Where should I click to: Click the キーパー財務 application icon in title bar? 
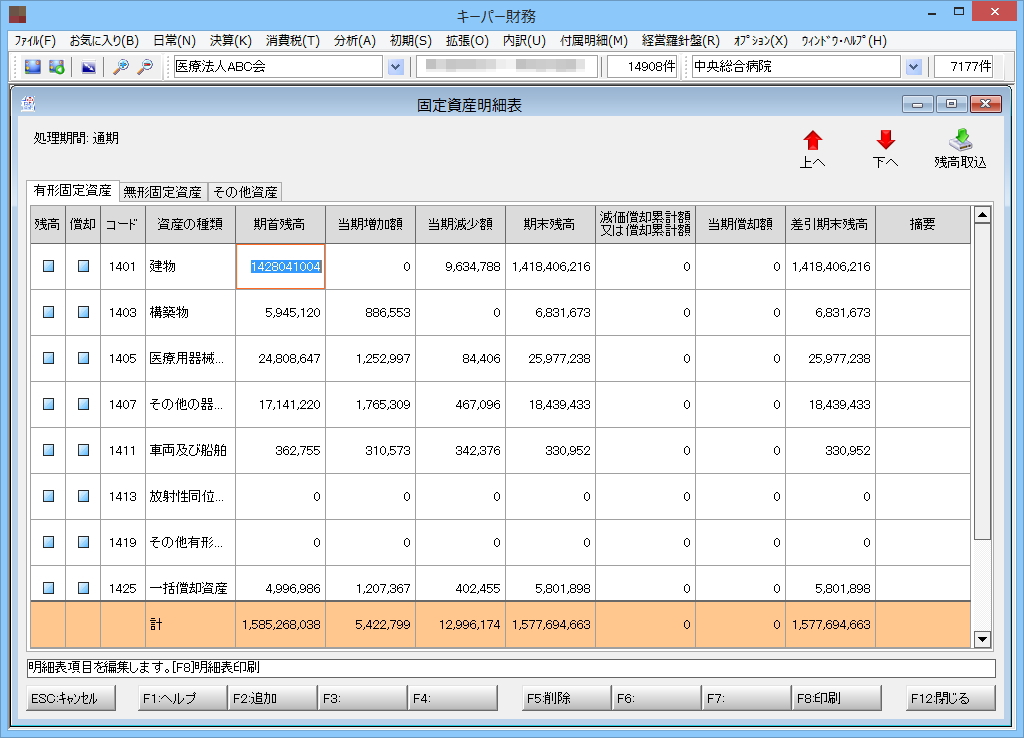(x=18, y=14)
